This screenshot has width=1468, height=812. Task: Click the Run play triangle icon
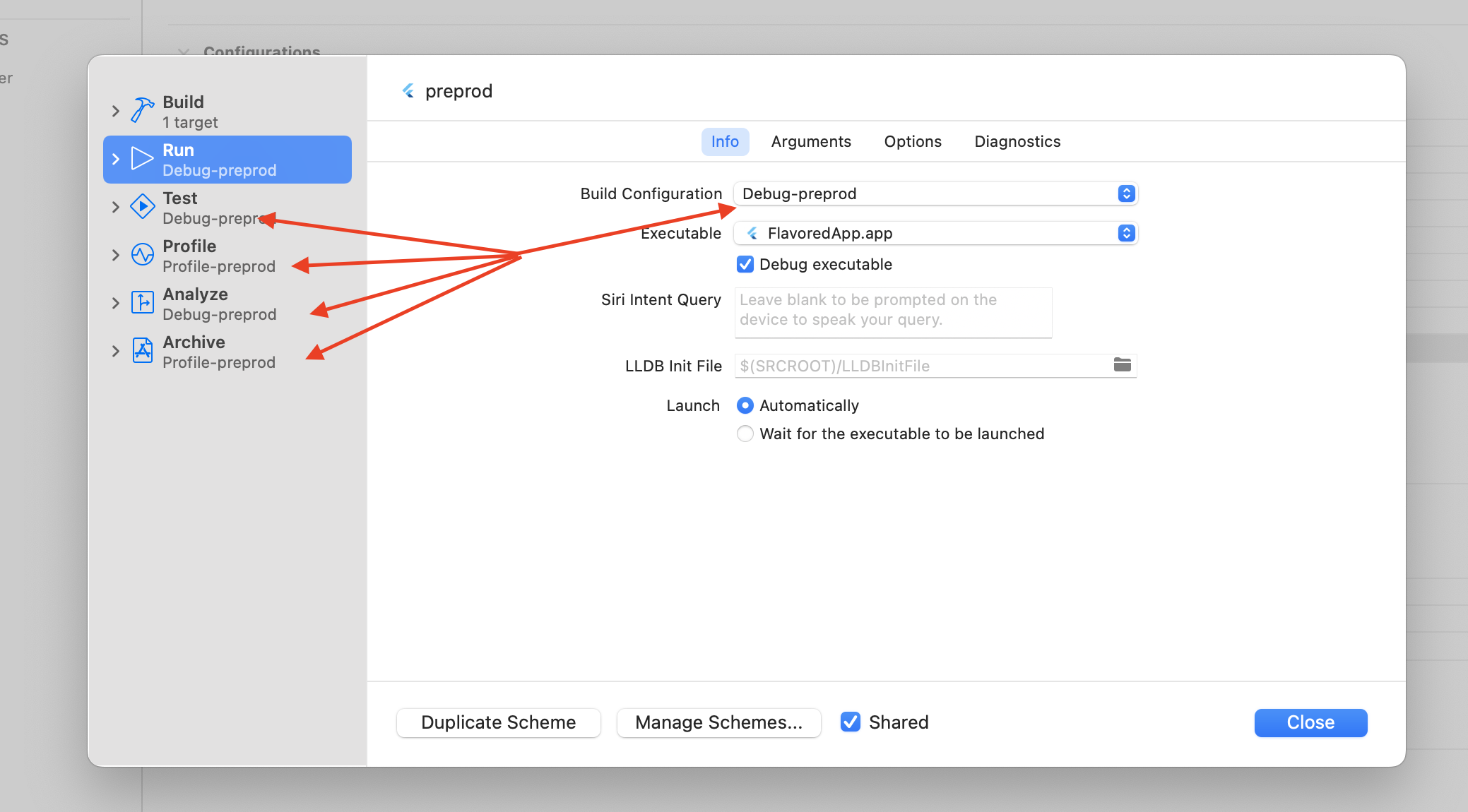tap(142, 159)
